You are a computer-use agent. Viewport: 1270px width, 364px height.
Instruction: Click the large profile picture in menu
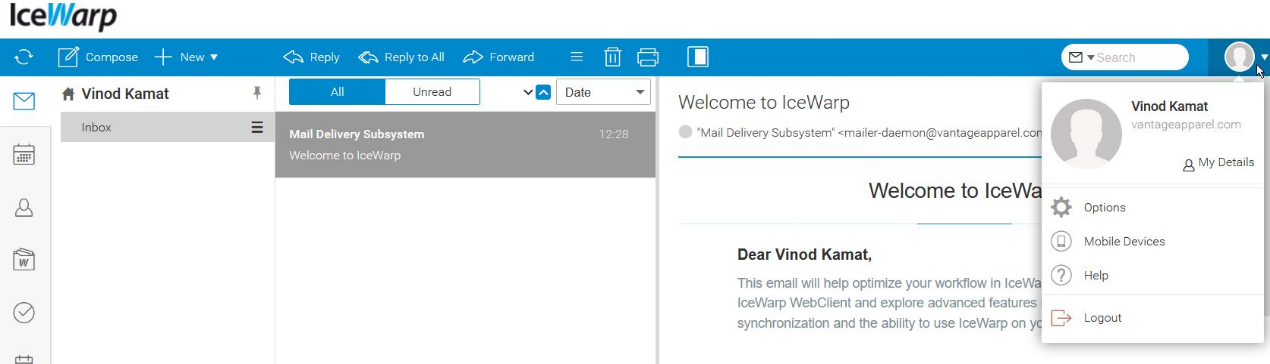coord(1086,134)
